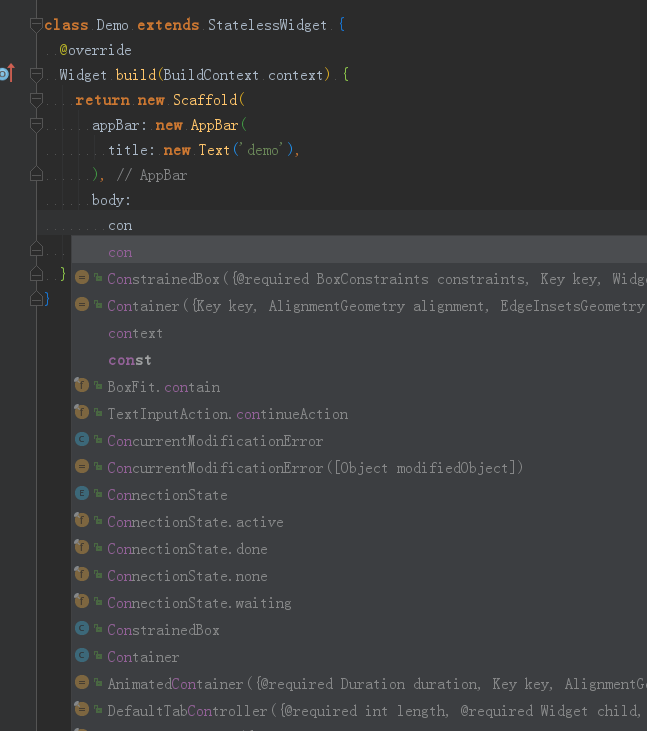Select the Container class suggestion

pos(359,657)
